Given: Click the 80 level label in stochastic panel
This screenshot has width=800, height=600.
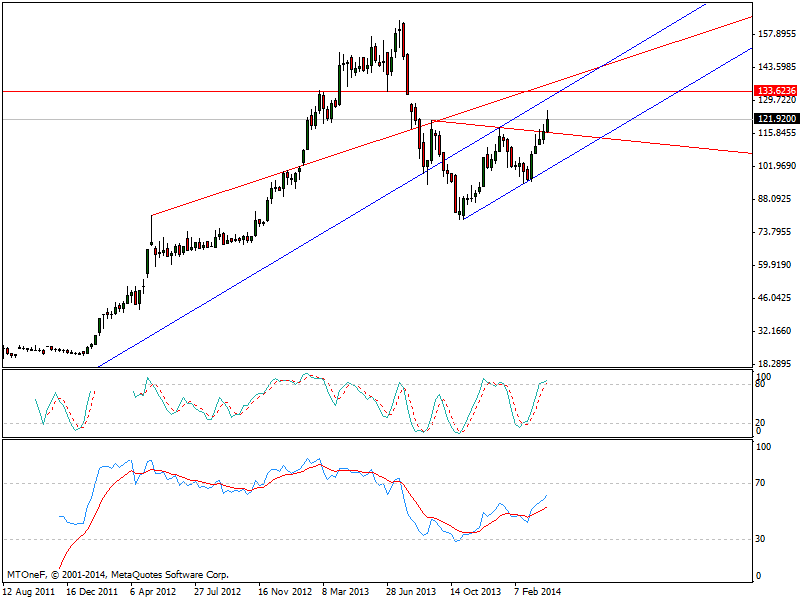Looking at the screenshot, I should click(x=761, y=384).
